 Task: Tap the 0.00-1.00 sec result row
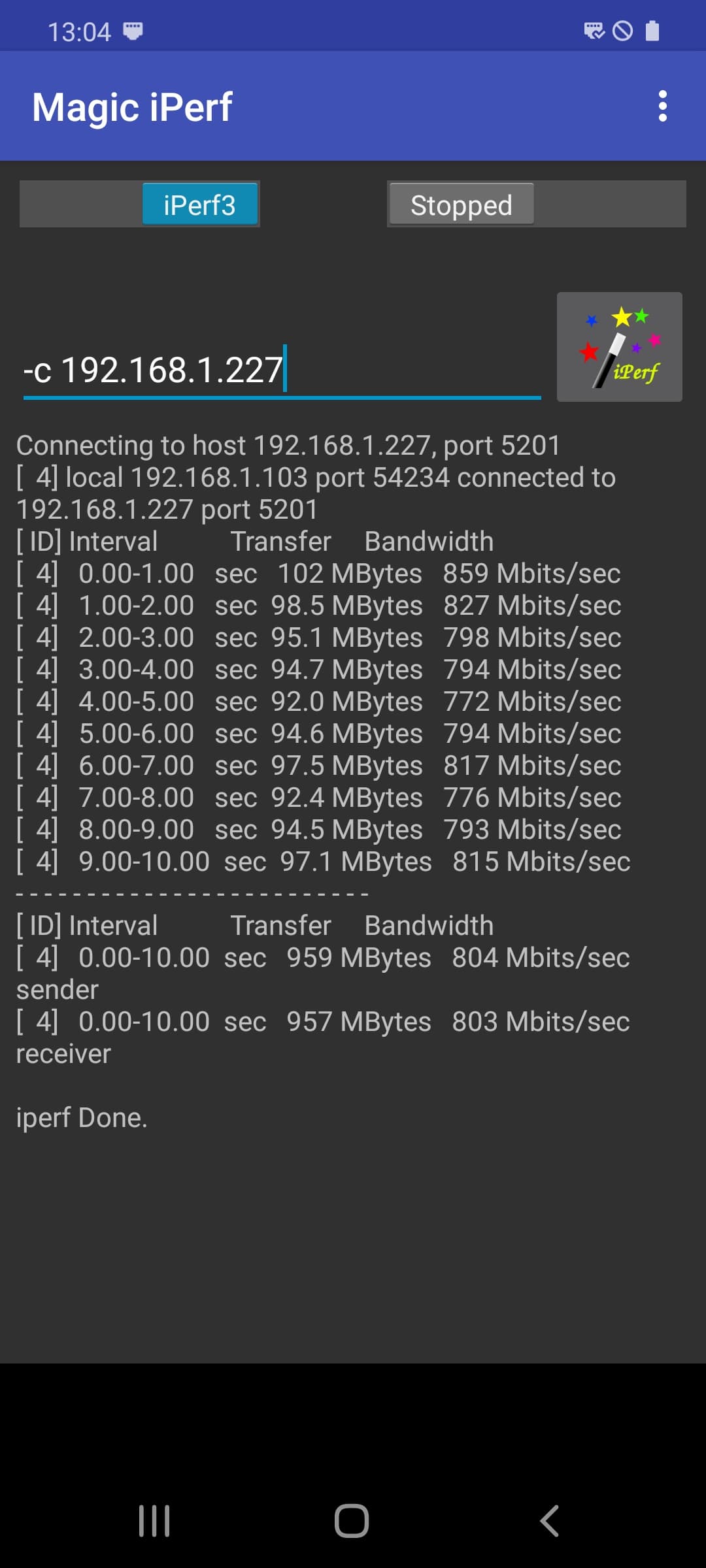[x=318, y=574]
